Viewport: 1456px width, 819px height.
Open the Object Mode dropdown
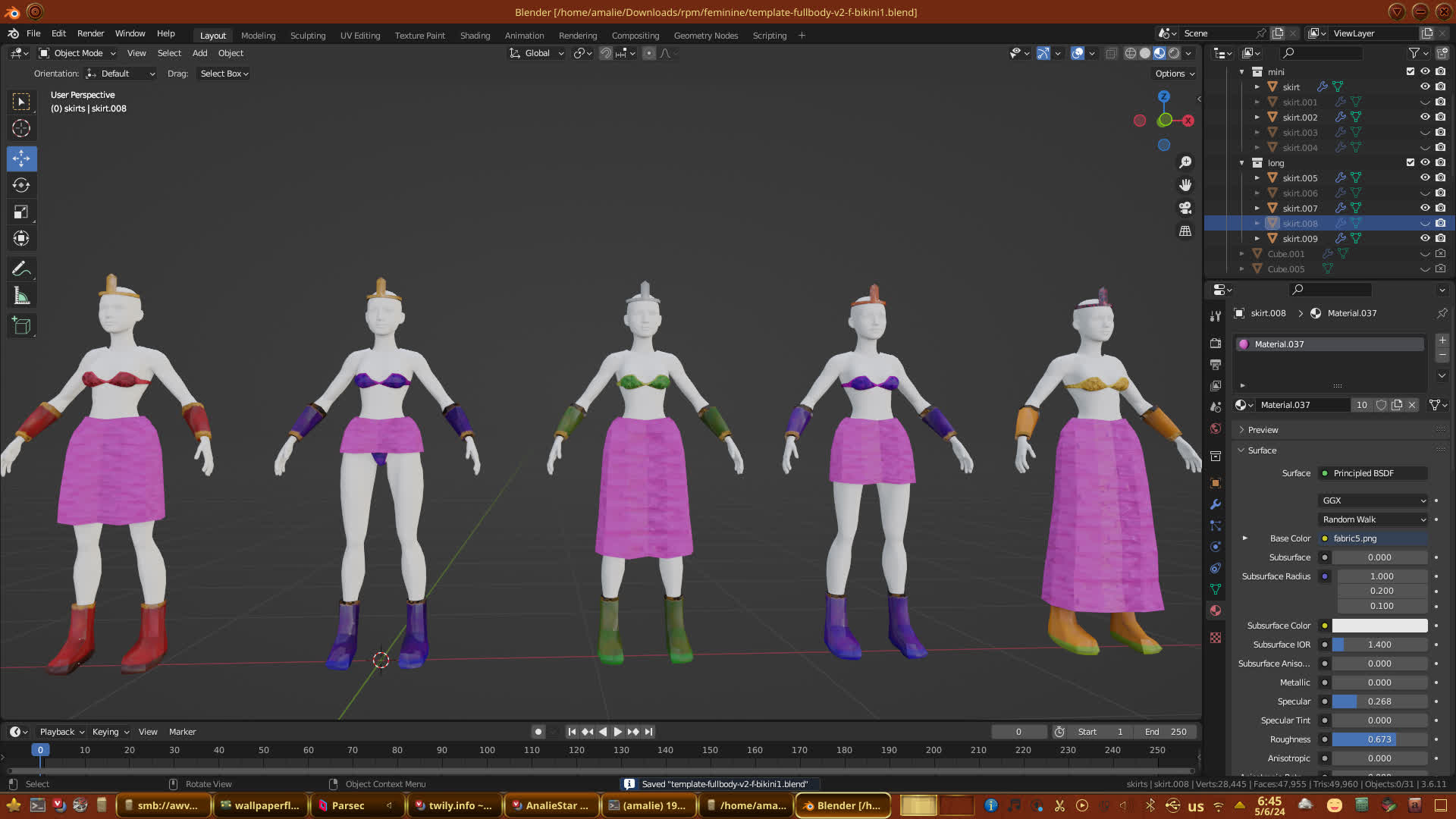point(77,53)
